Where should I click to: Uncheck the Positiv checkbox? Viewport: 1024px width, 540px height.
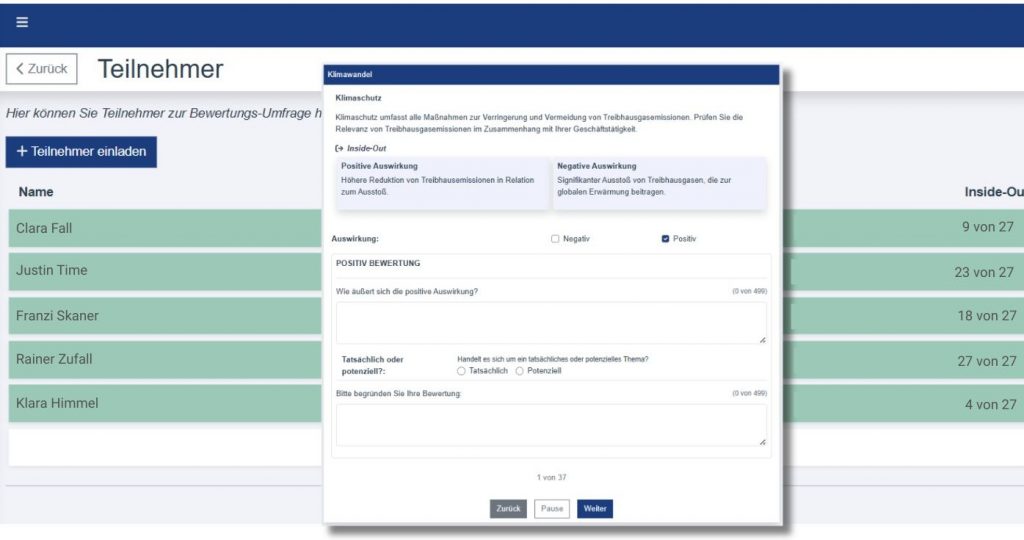[665, 239]
